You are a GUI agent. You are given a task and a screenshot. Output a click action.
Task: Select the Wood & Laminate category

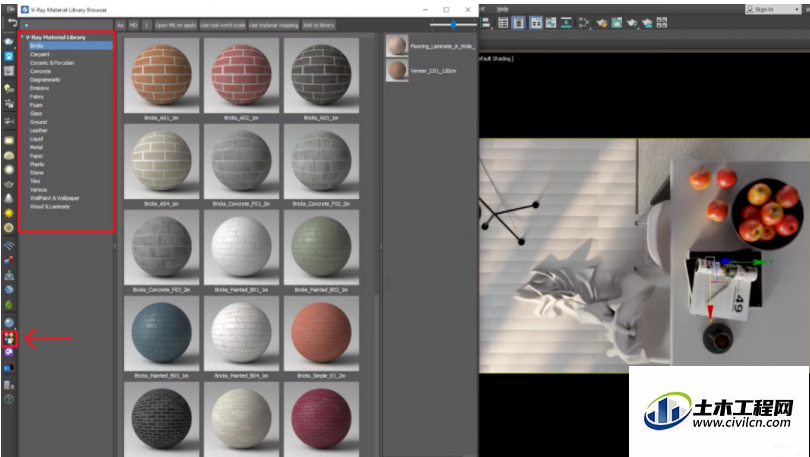(50, 207)
